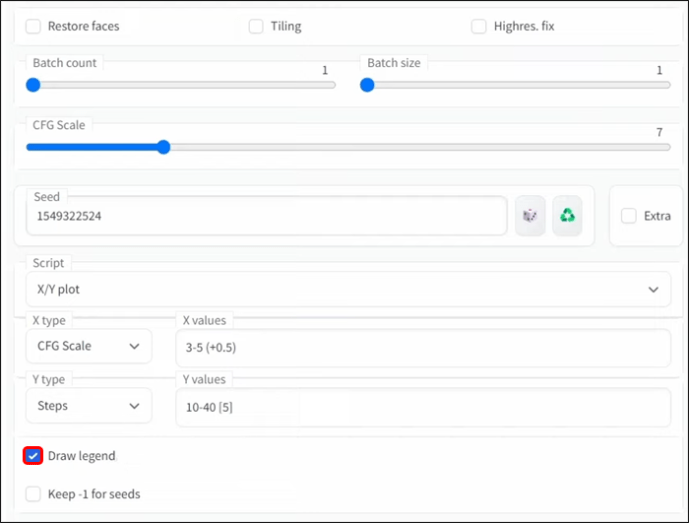Click the dice icon to randomize seed
689x523 pixels.
[x=530, y=215]
